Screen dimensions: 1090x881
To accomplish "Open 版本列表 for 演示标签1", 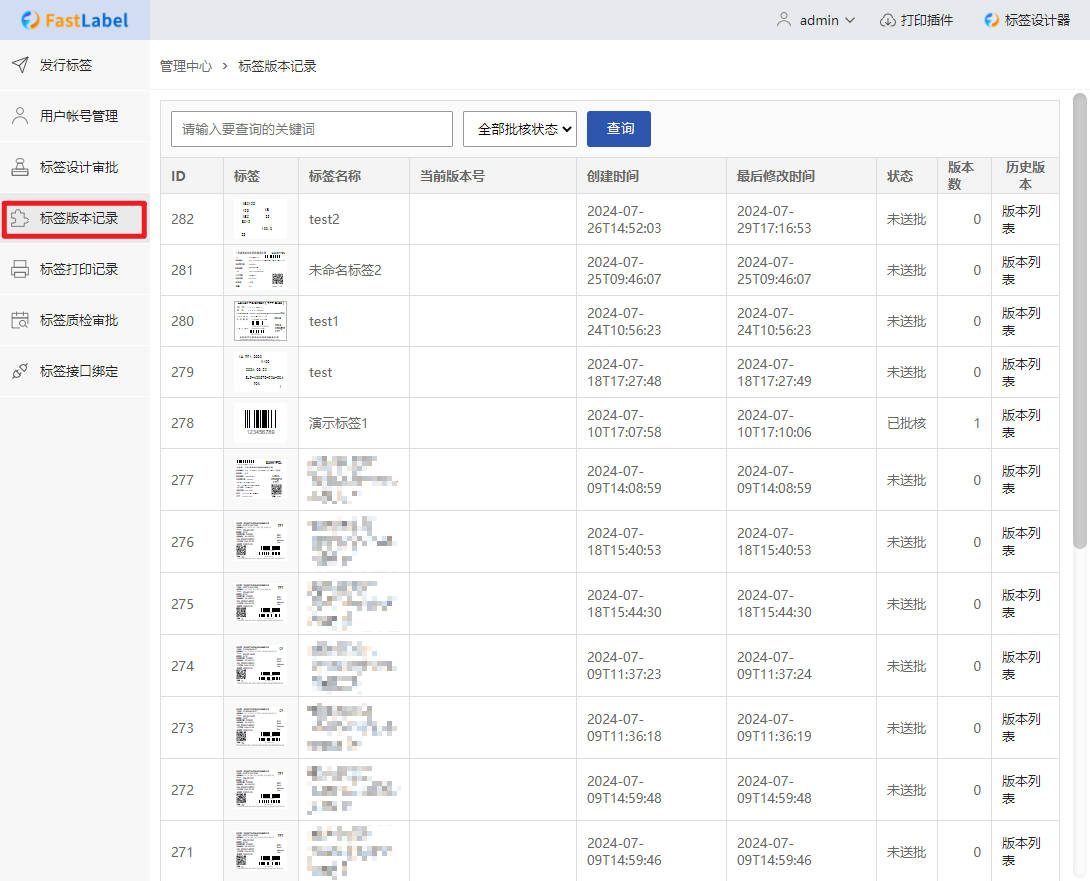I will tap(1021, 423).
